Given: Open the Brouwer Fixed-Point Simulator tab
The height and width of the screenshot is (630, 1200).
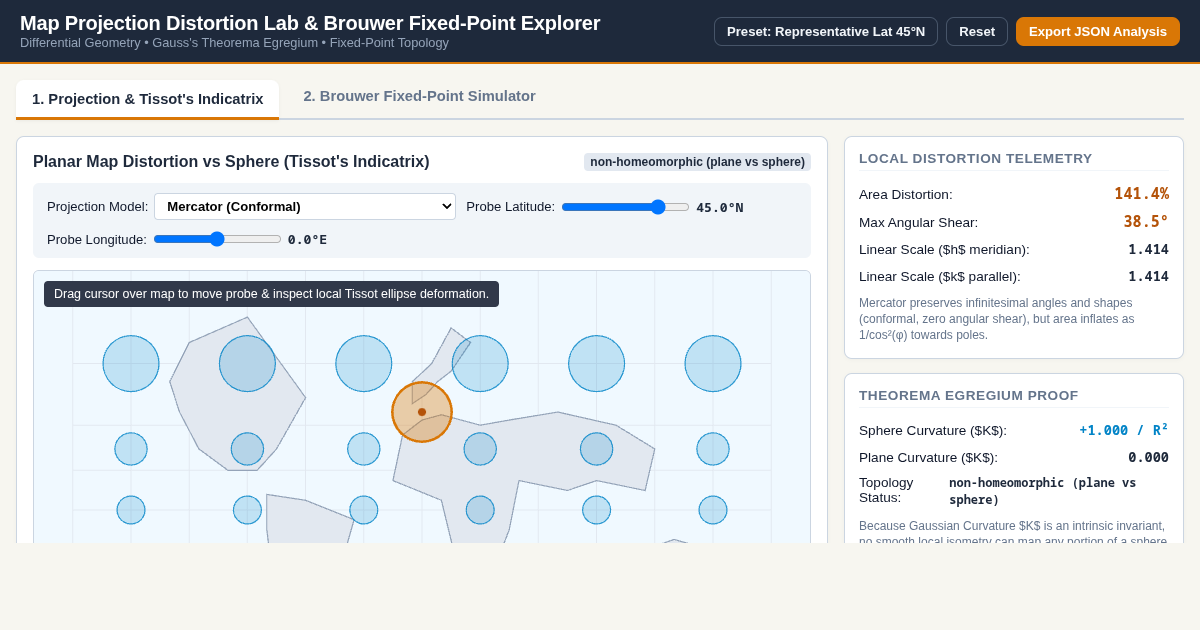Looking at the screenshot, I should 420,96.
